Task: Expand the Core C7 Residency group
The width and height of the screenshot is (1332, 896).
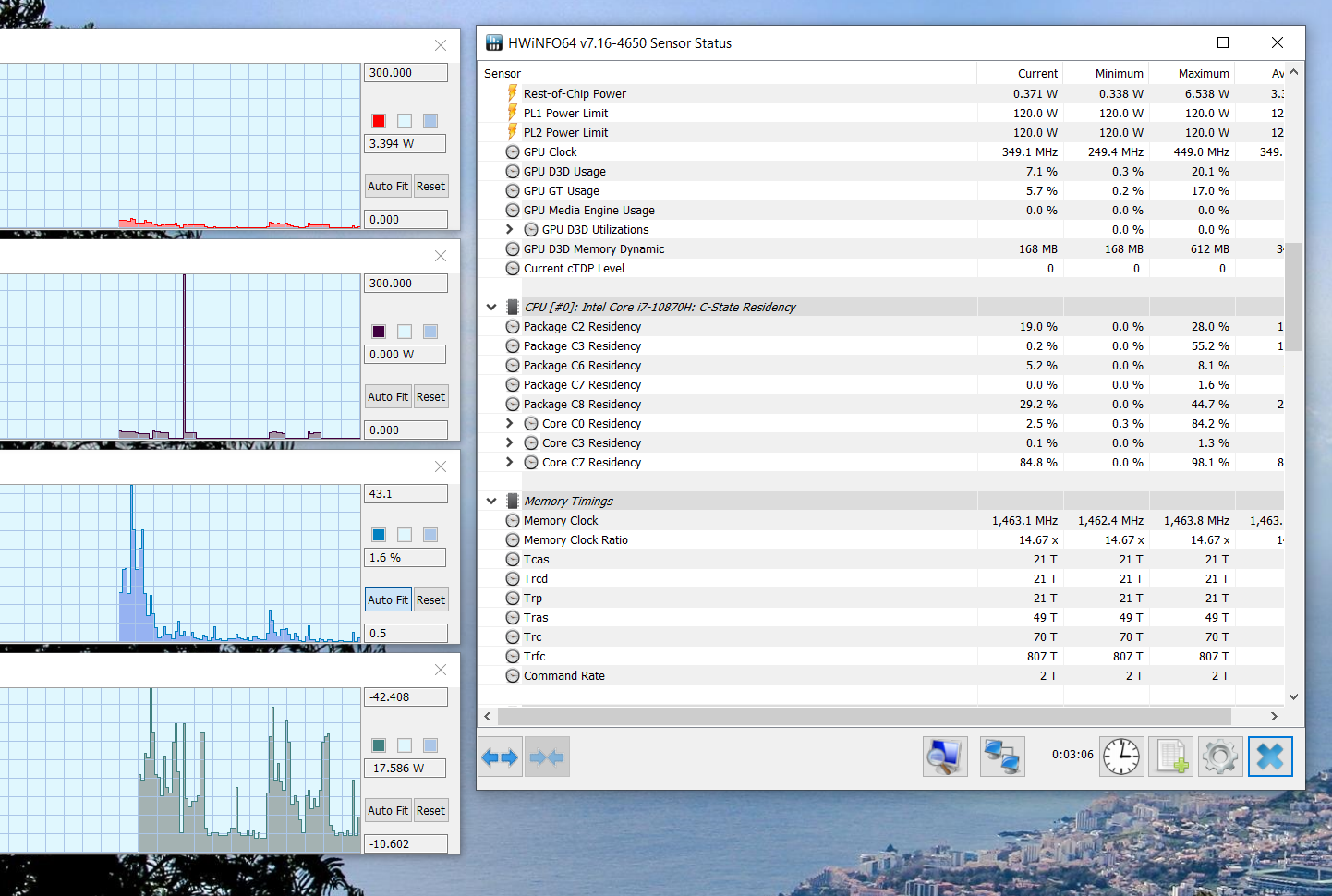Action: [509, 462]
